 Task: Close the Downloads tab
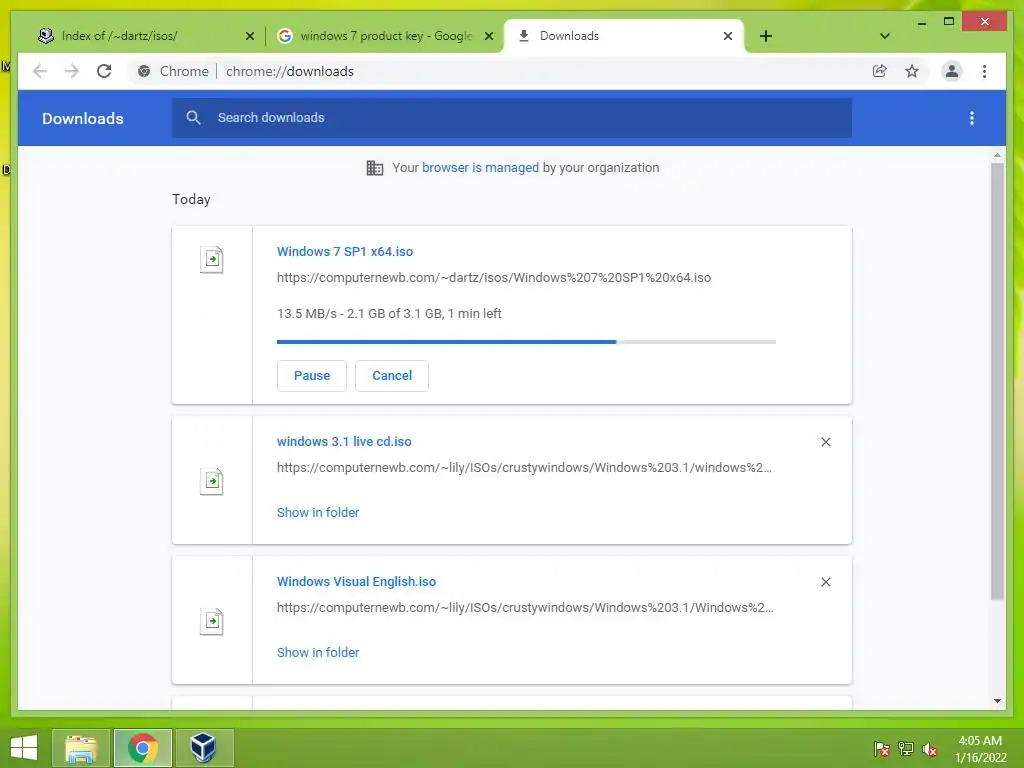(x=728, y=36)
